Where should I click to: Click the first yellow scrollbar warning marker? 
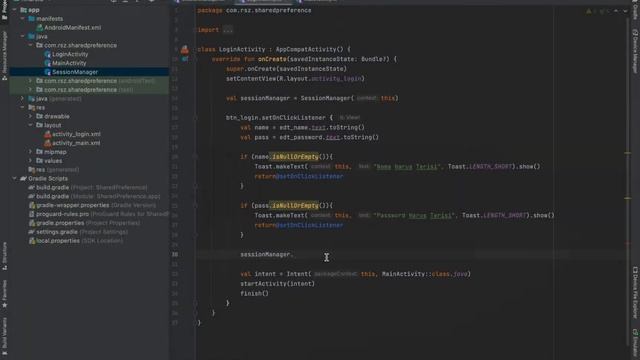[x=628, y=153]
